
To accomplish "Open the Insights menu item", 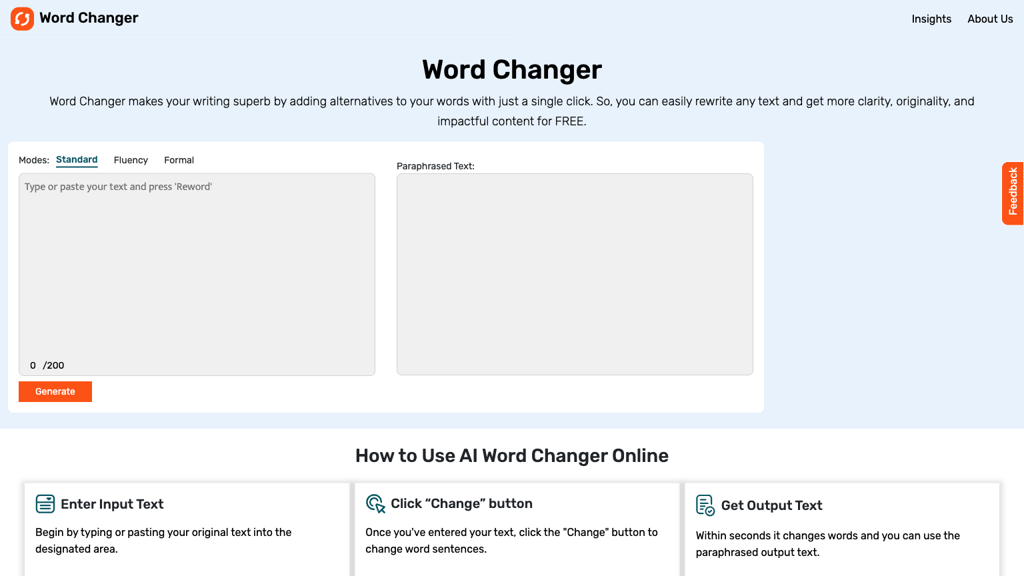I will coord(931,18).
